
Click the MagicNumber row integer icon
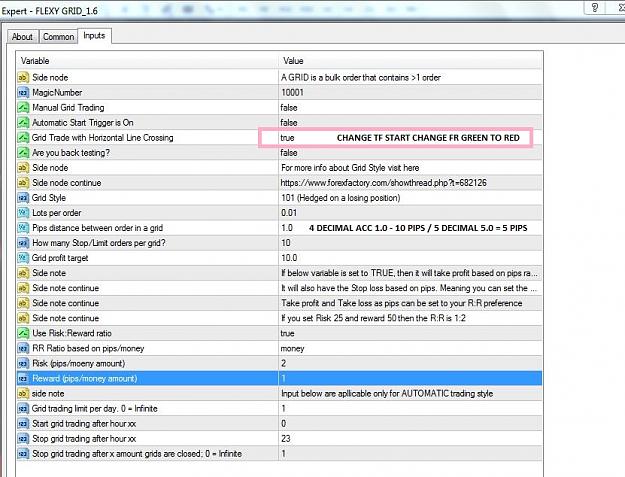tap(23, 92)
